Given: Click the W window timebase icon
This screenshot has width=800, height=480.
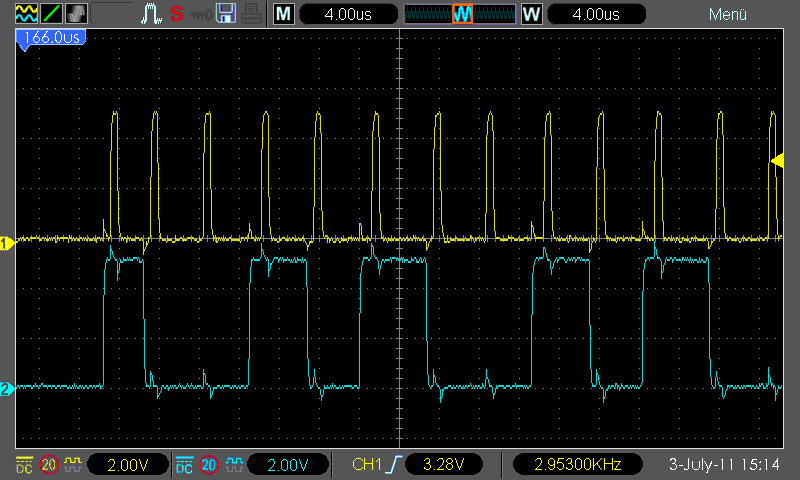Looking at the screenshot, I should click(x=532, y=14).
